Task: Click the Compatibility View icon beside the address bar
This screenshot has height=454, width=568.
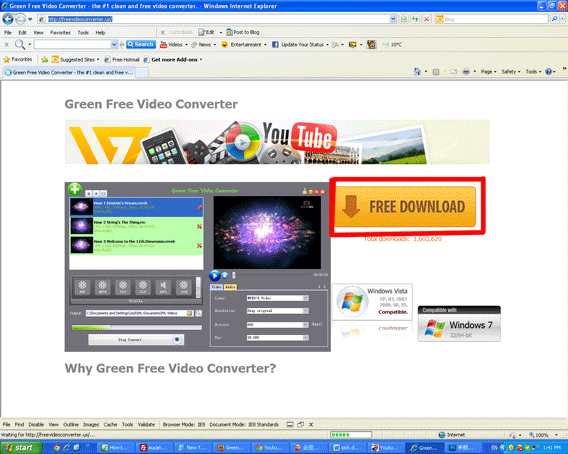Action: point(404,19)
